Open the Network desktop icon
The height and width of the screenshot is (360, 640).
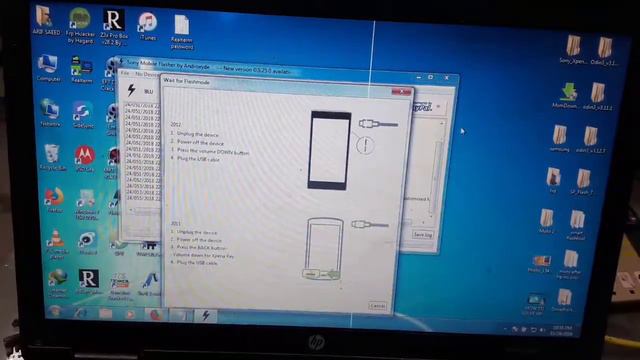(50, 112)
